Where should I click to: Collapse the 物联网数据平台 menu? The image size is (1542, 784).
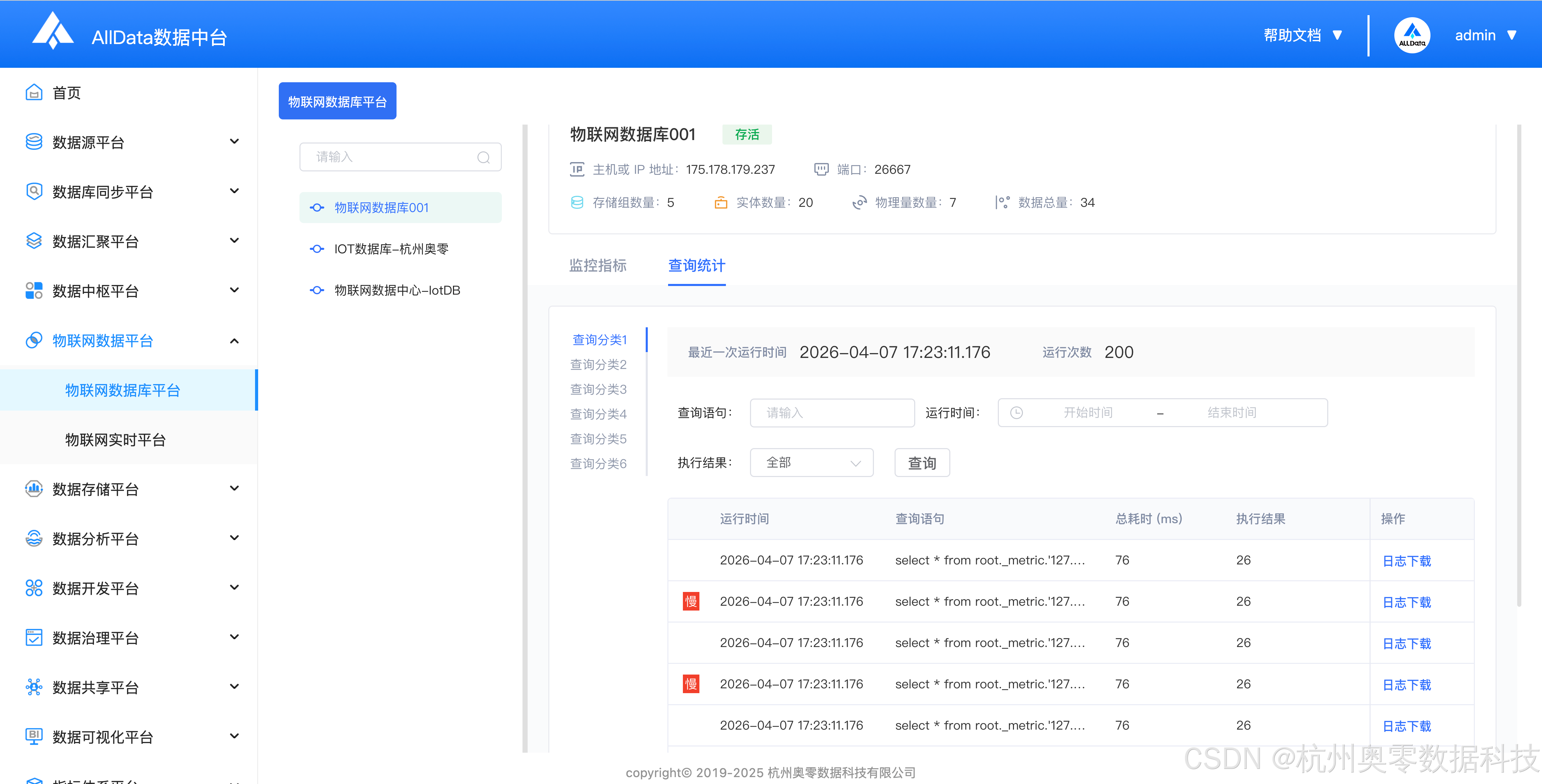coord(234,341)
